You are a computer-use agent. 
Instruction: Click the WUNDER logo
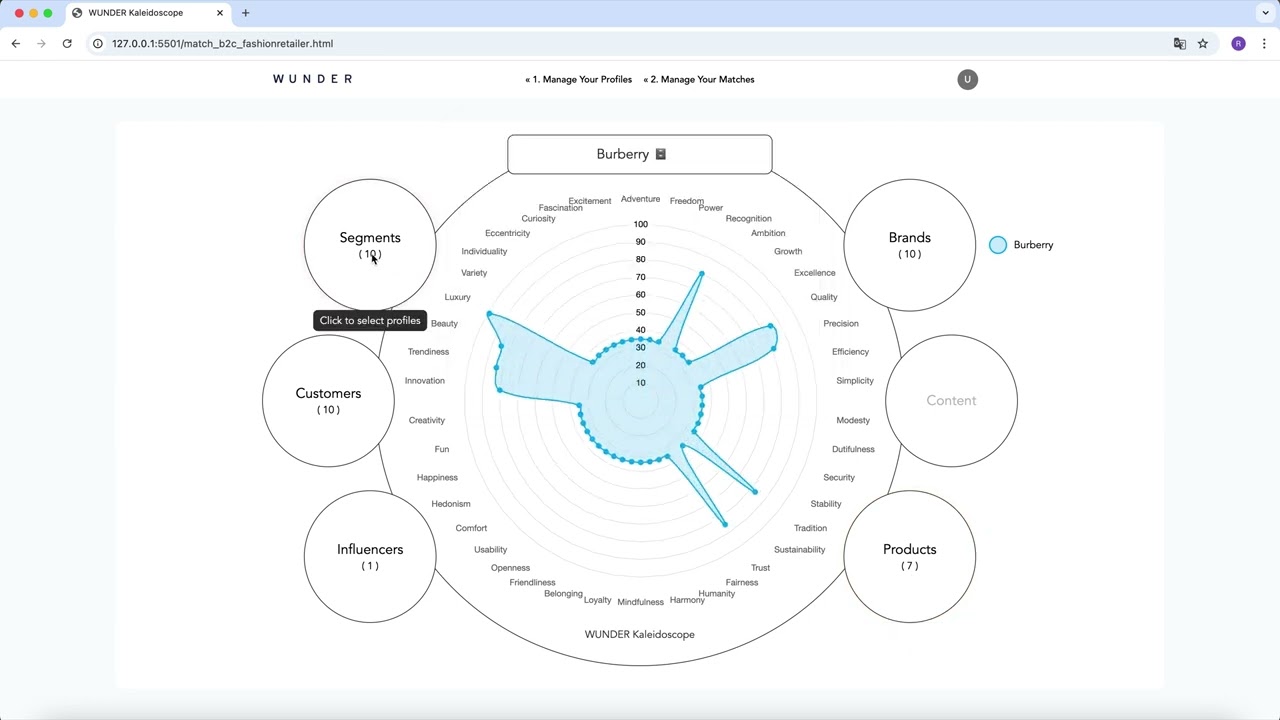pos(313,79)
